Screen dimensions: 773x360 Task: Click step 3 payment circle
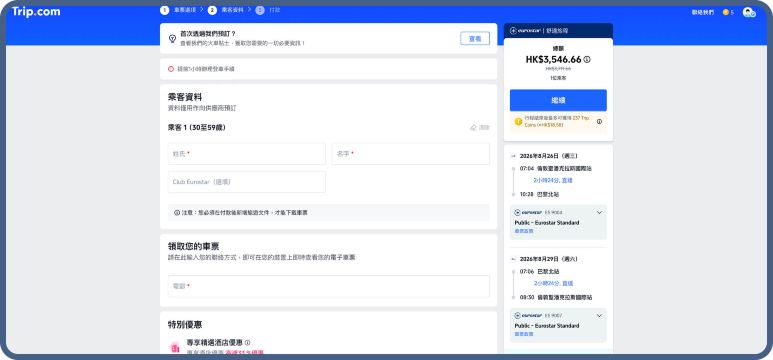(260, 10)
